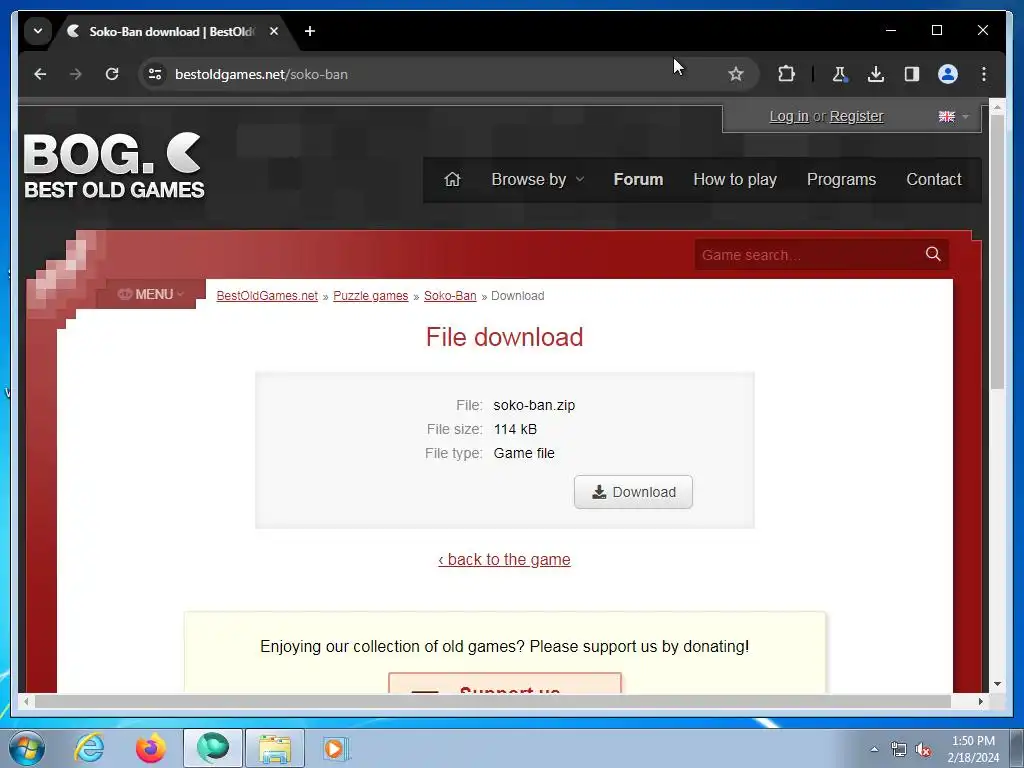Viewport: 1024px width, 768px height.
Task: Open the Contact page
Action: pyautogui.click(x=933, y=180)
